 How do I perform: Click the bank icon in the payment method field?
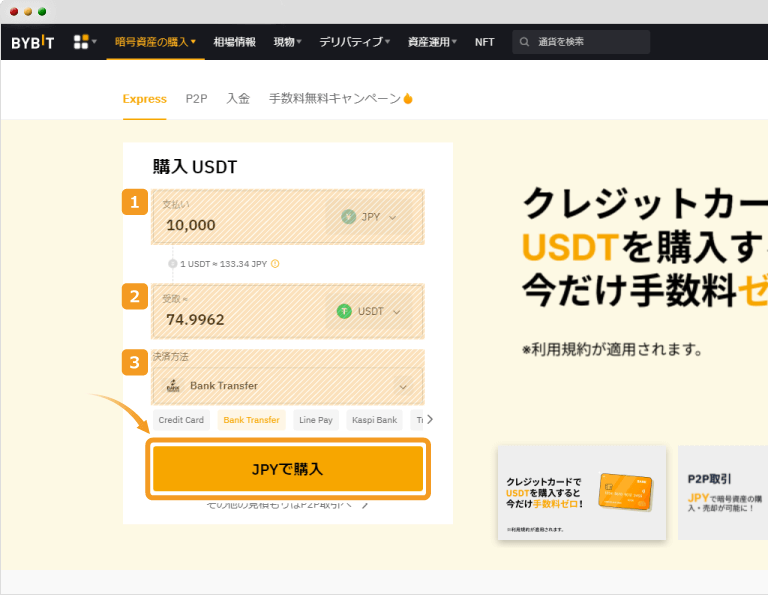(173, 386)
